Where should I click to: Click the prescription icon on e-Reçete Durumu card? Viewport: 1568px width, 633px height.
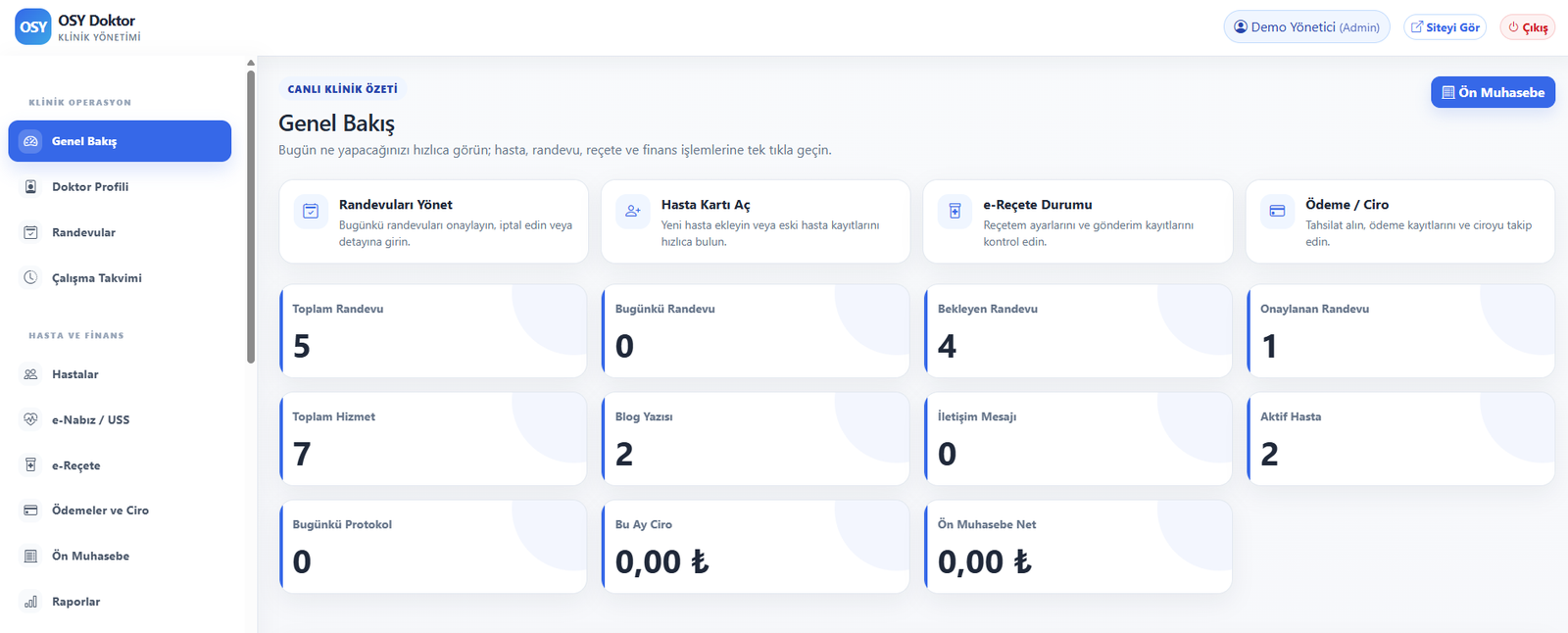pos(955,211)
